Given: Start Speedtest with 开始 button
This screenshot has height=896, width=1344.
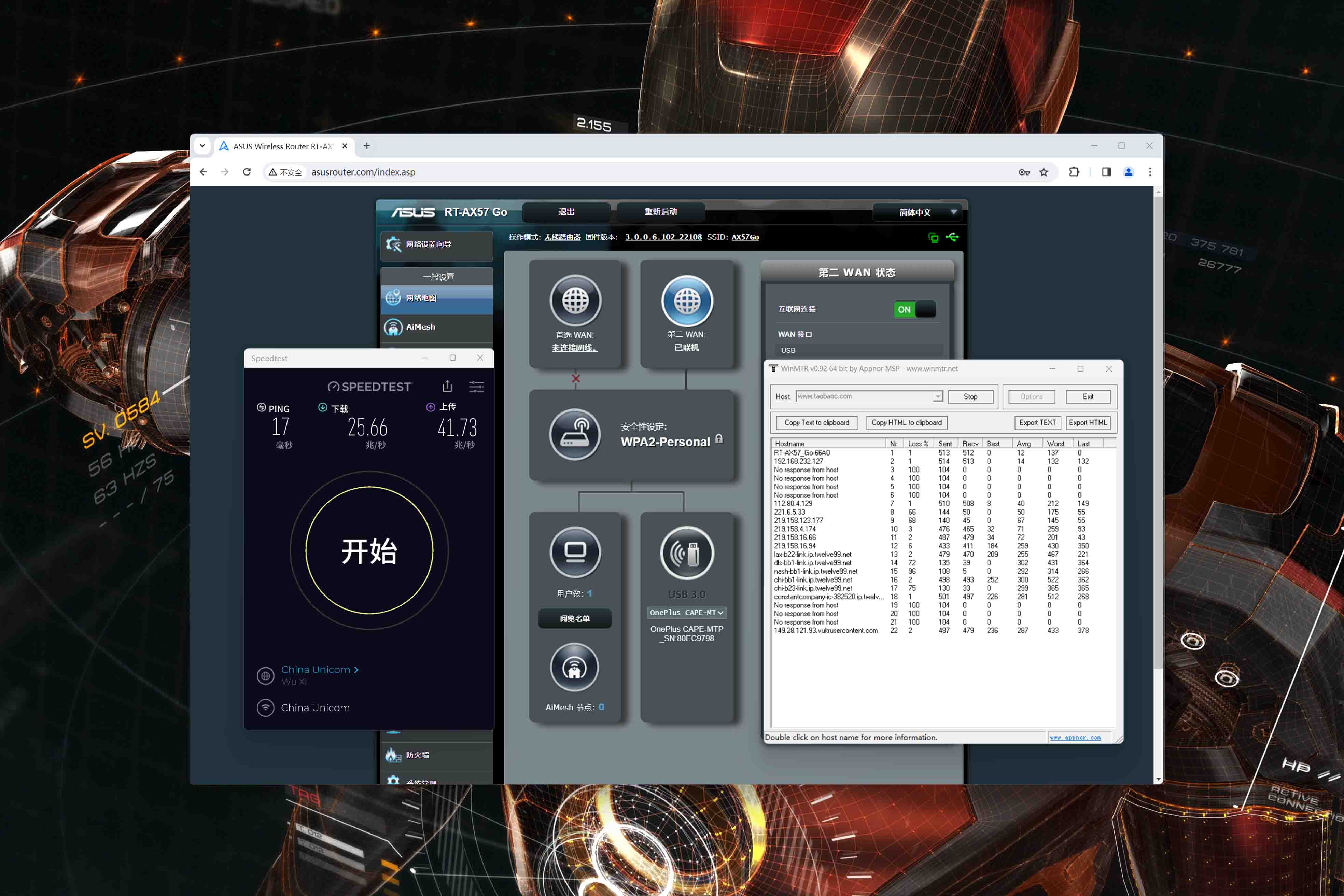Looking at the screenshot, I should [369, 551].
